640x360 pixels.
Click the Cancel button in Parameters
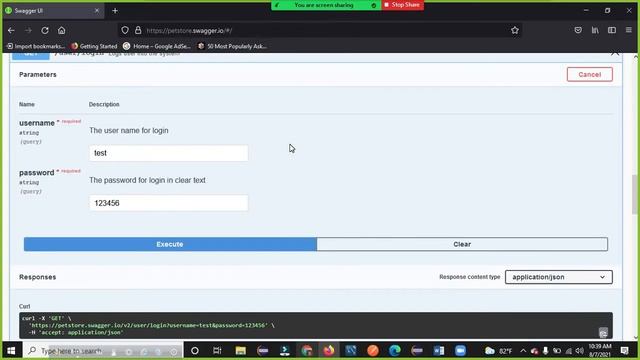[x=589, y=74]
